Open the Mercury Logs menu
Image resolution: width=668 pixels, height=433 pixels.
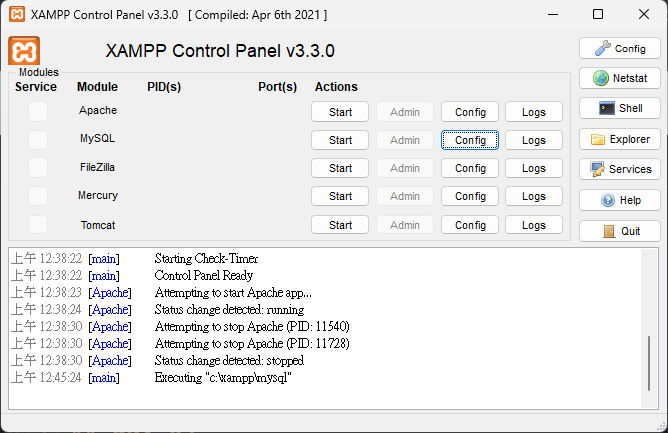click(x=534, y=196)
